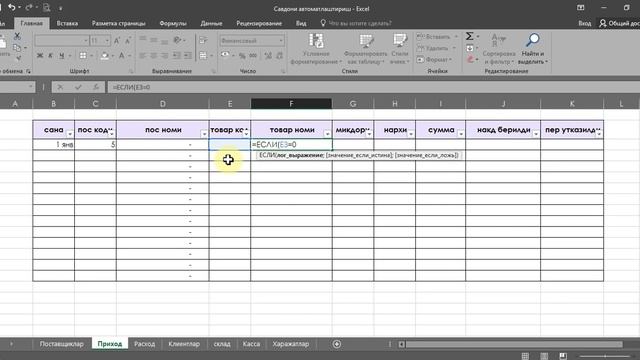Click the Percent style icon

pyautogui.click(x=242, y=56)
